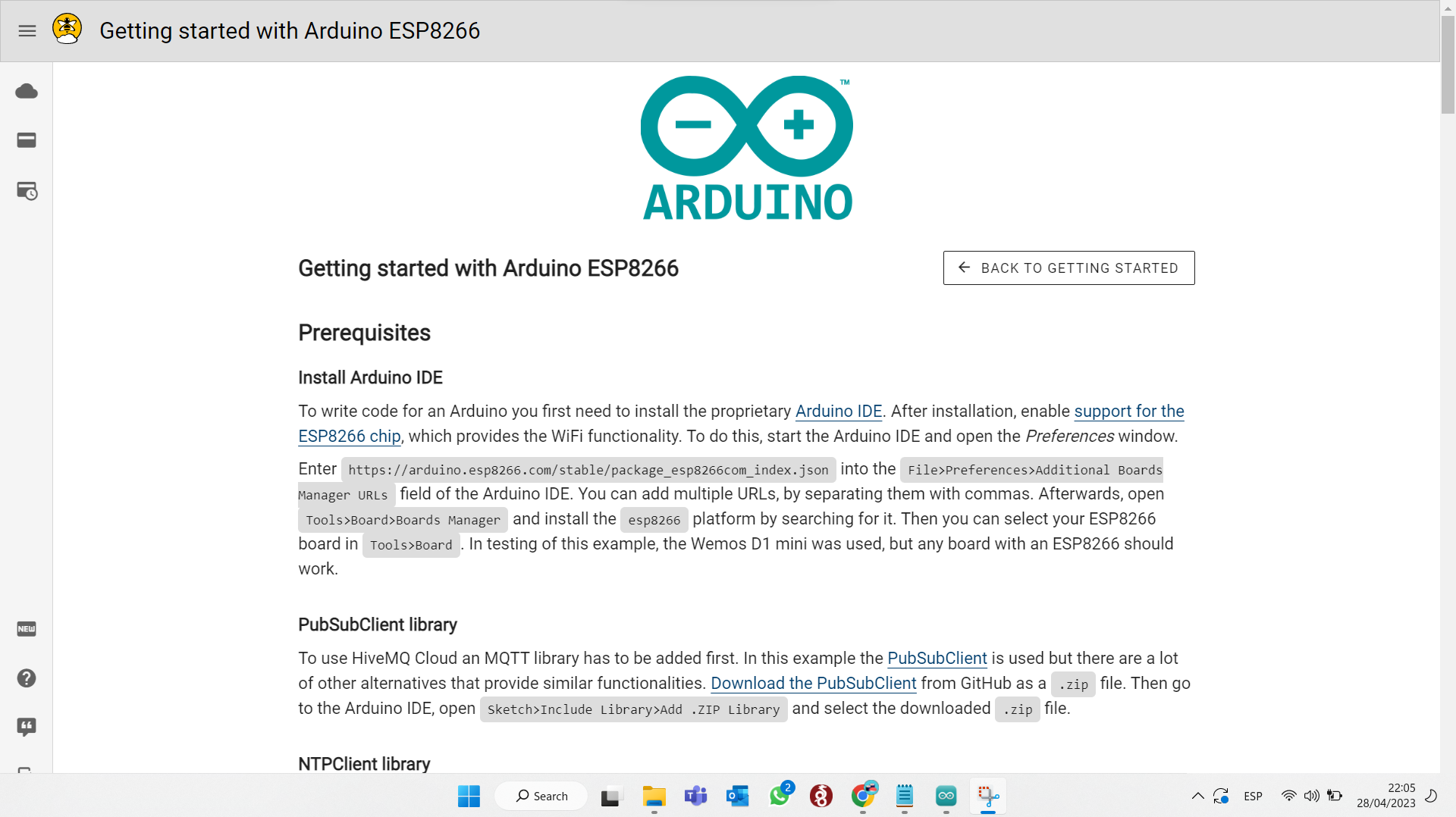Switch to Chrome in the taskbar
Image resolution: width=1456 pixels, height=817 pixels.
863,796
